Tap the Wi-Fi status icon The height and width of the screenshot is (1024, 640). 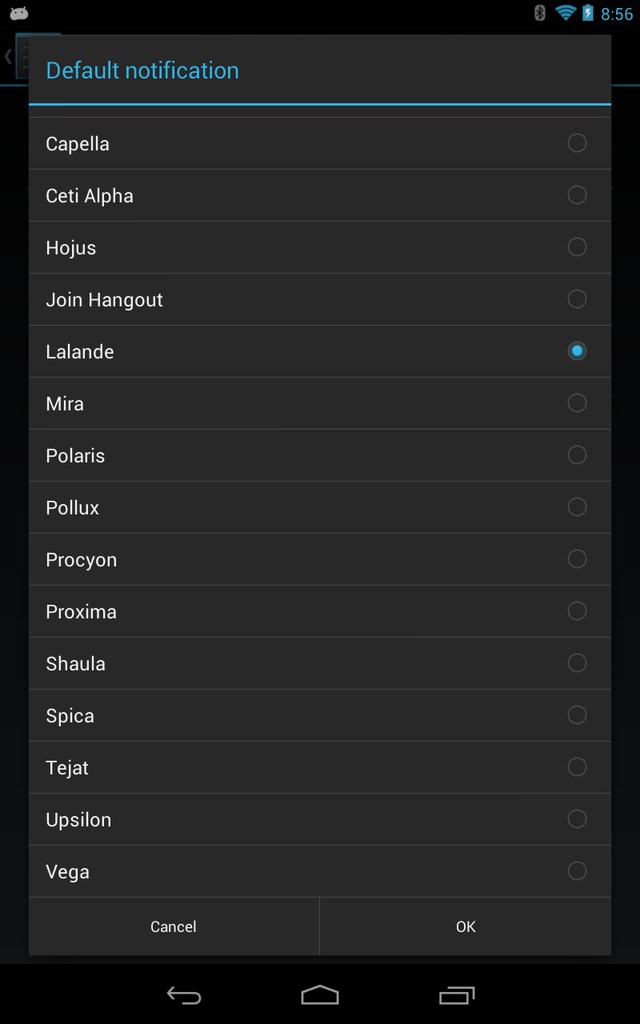pos(565,12)
